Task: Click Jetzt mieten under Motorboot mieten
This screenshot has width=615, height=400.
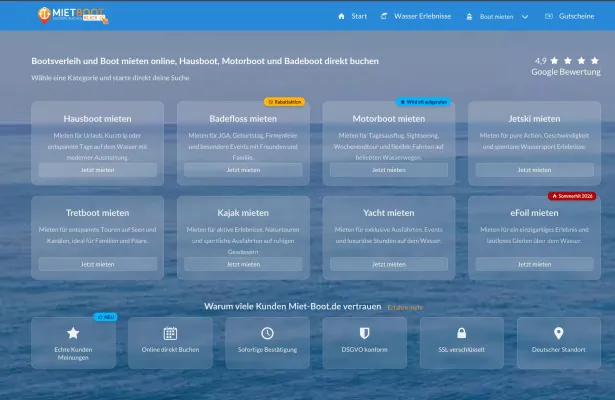Action: click(389, 170)
